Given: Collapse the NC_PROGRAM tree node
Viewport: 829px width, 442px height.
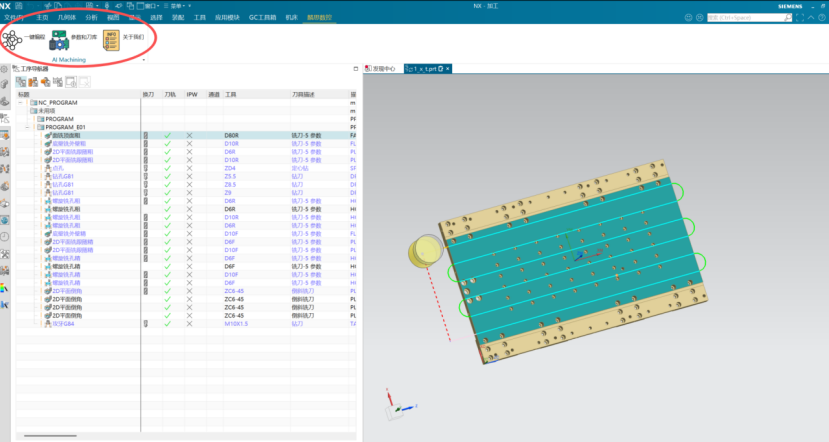Looking at the screenshot, I should coord(20,103).
